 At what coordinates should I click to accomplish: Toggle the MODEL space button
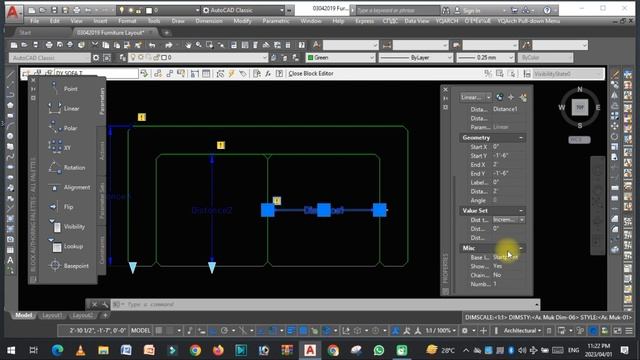point(141,331)
